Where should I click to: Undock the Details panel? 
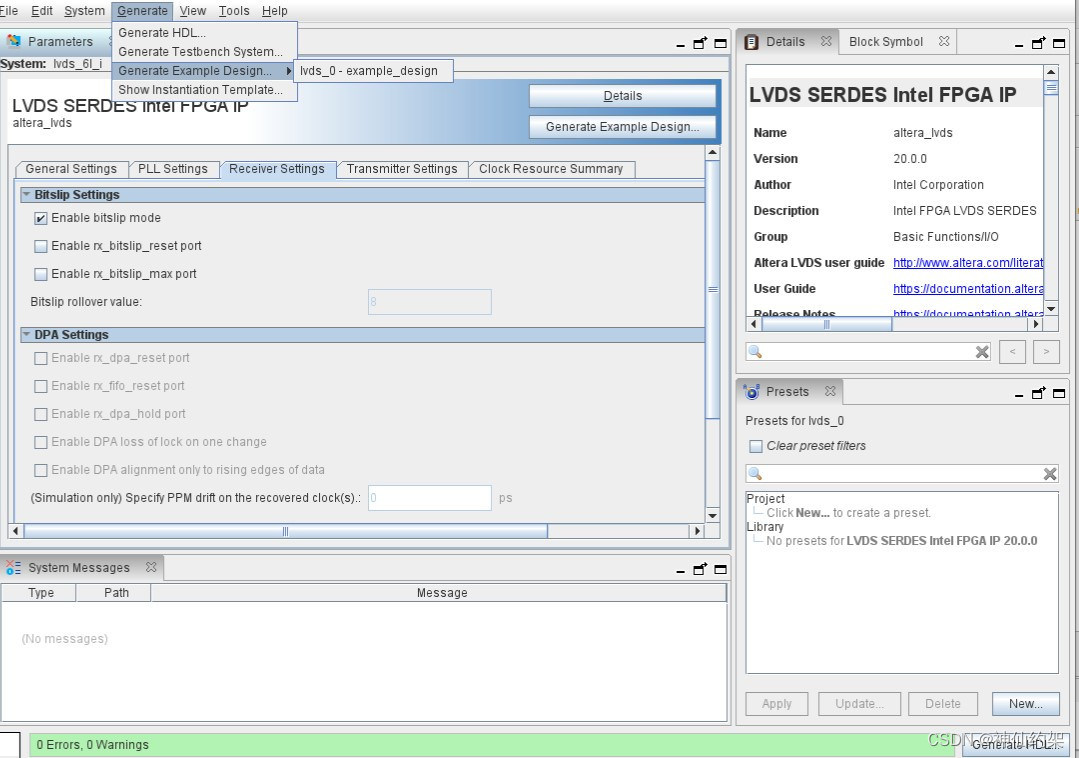pos(1038,43)
